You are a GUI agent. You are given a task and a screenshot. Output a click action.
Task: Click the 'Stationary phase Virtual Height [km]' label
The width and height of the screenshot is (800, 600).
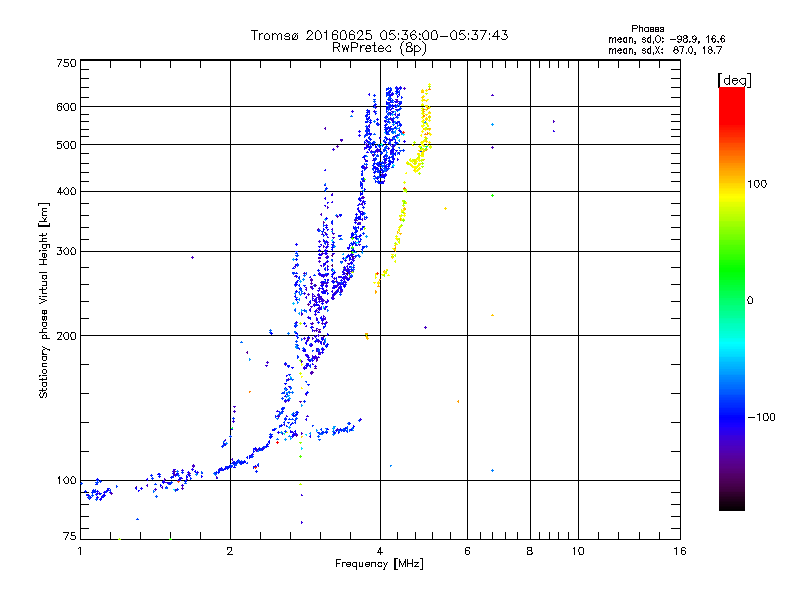tap(44, 301)
